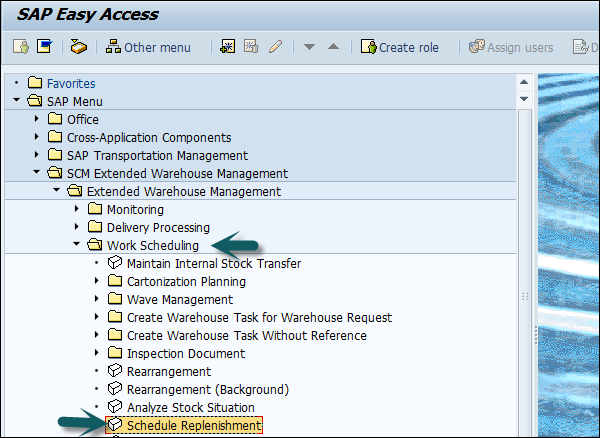
Task: Expand the Office folder arrow
Action: (37, 119)
